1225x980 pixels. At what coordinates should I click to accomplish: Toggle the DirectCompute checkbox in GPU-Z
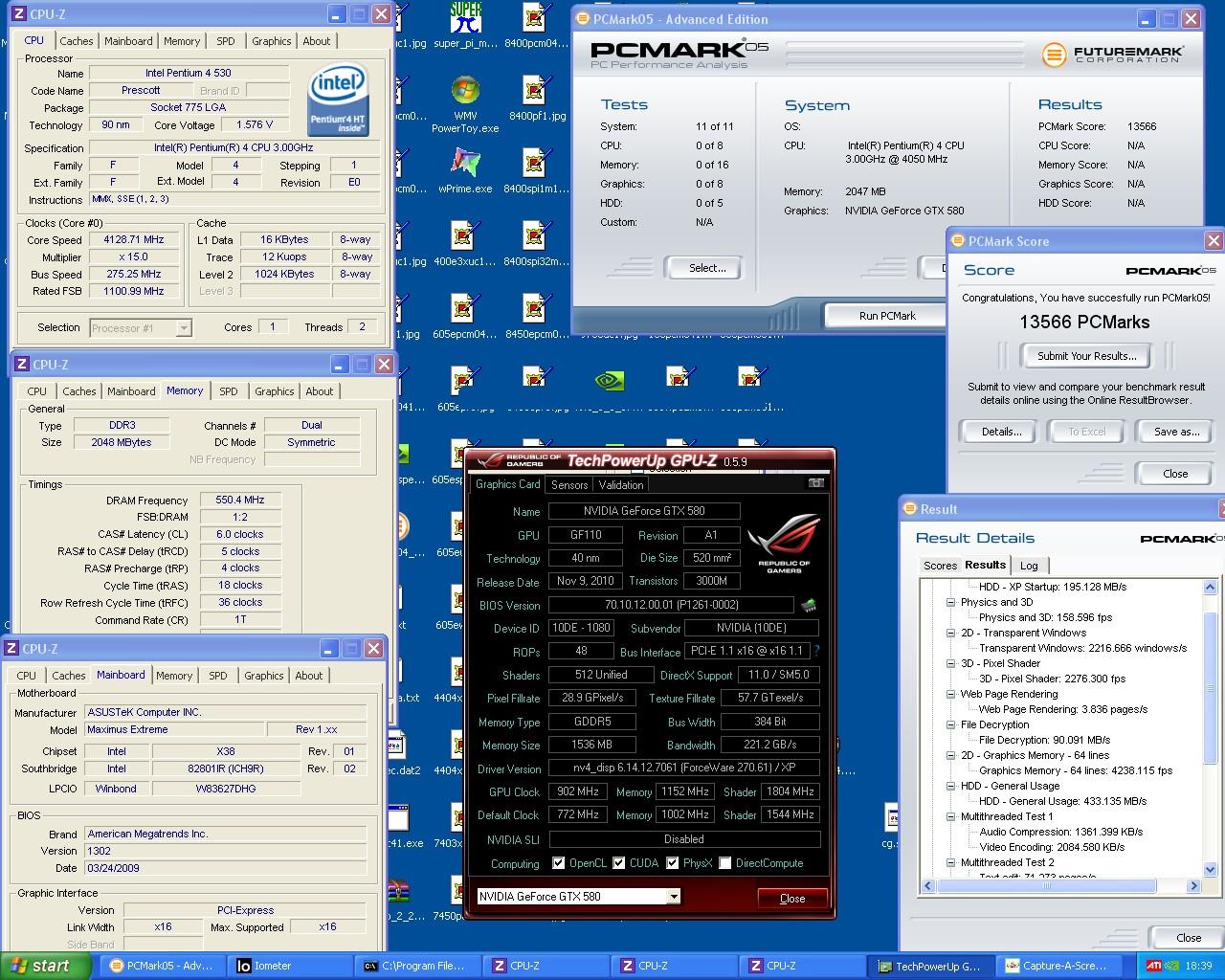725,862
